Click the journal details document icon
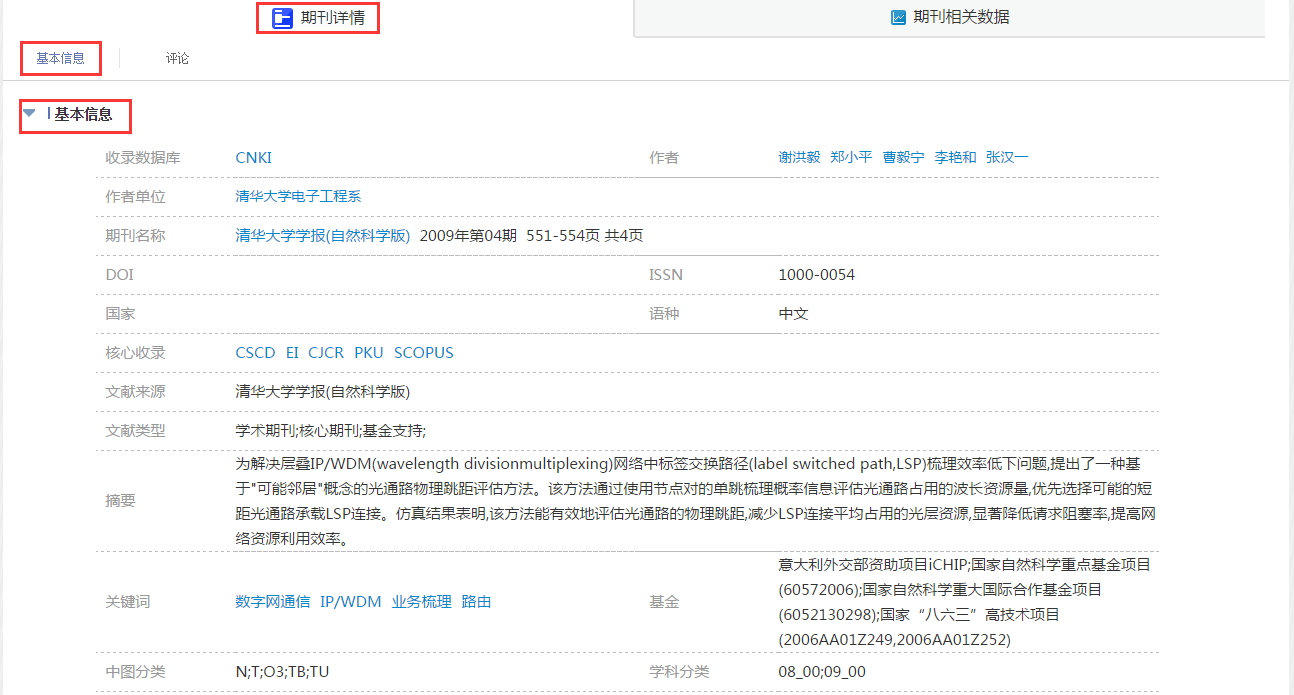This screenshot has height=695, width=1294. pos(282,18)
